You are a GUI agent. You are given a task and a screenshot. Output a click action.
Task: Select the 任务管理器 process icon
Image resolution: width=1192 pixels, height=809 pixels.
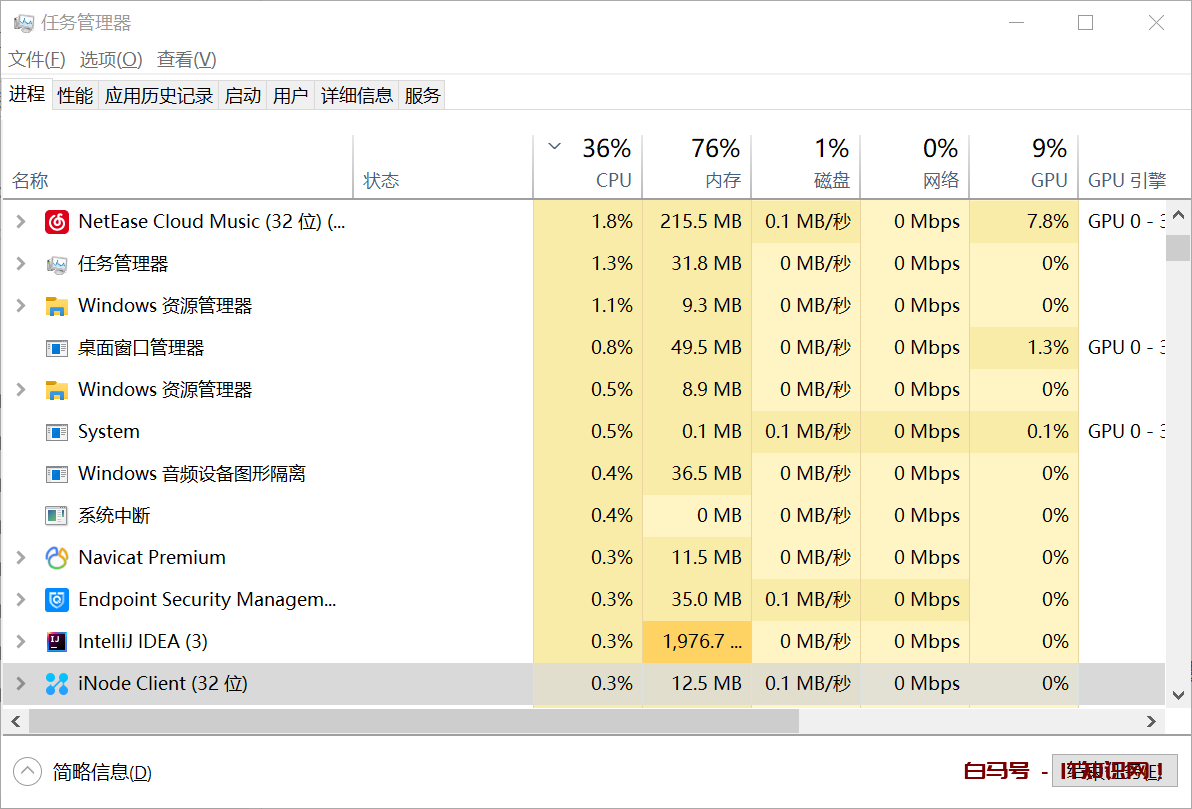click(x=57, y=263)
